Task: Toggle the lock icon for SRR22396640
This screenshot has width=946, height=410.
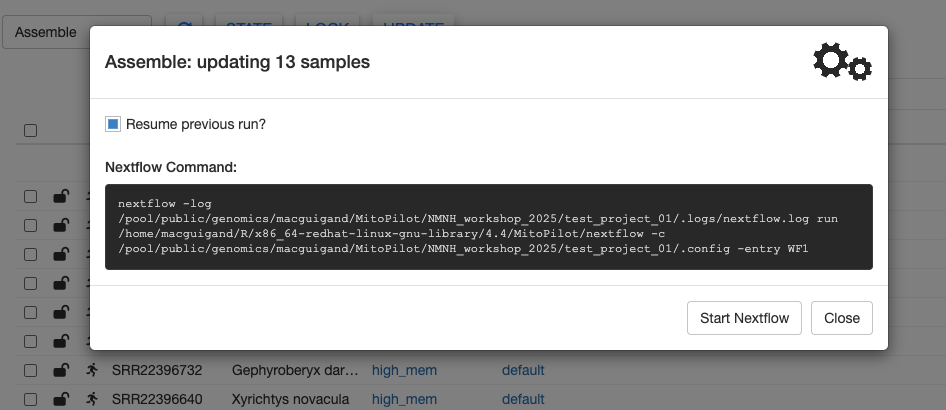Action: pos(61,399)
